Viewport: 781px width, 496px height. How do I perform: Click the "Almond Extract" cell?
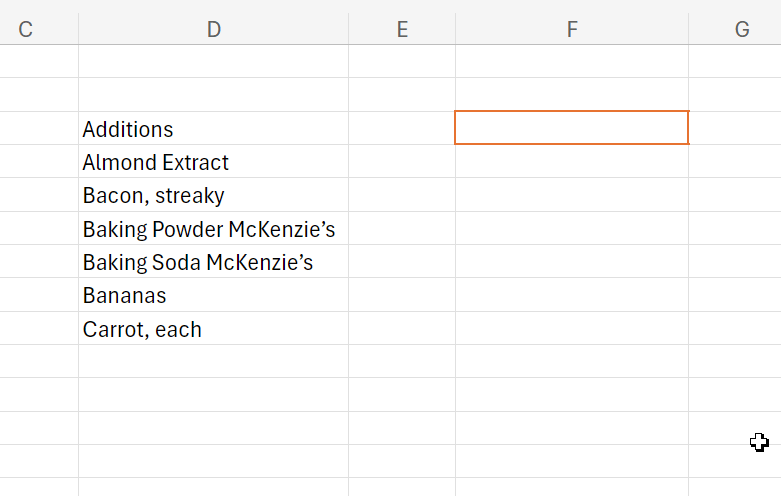(x=213, y=162)
